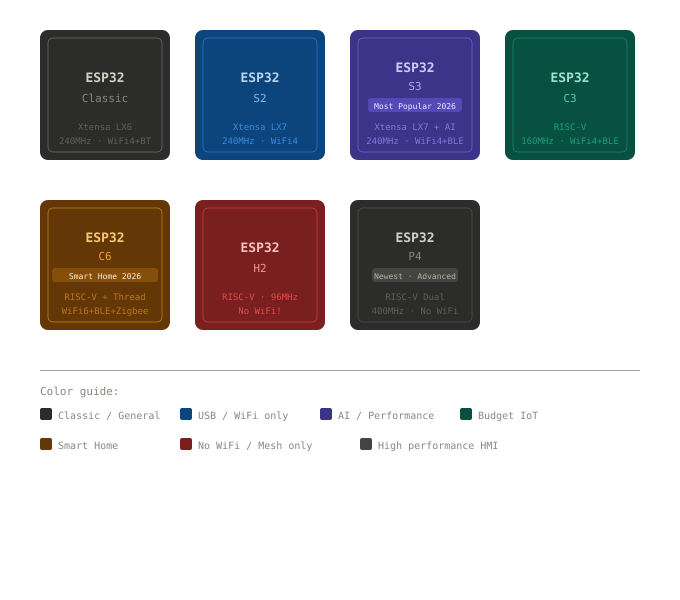Click the 'Classic / General' legend label
The height and width of the screenshot is (600, 680).
(x=109, y=415)
